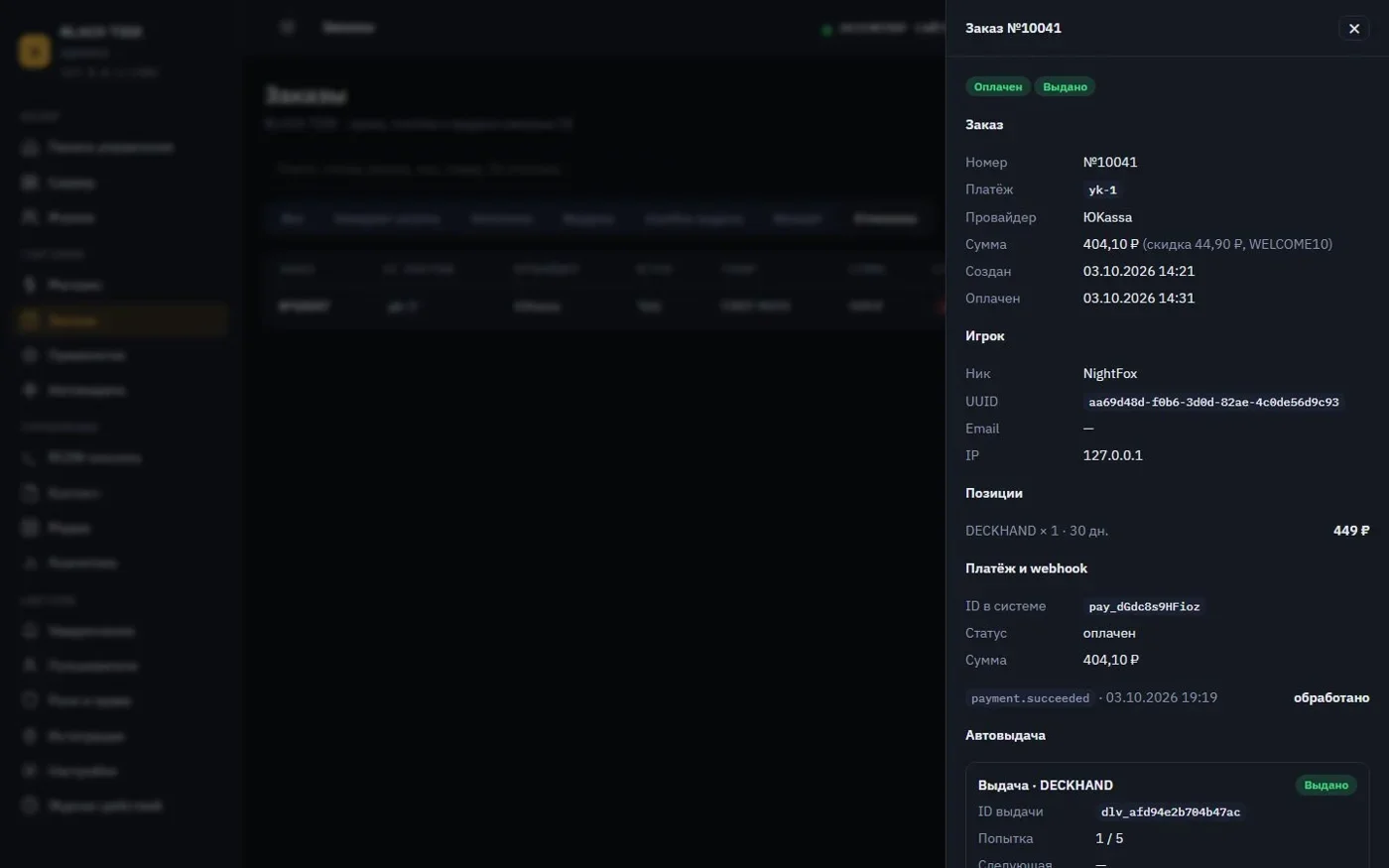Click the Выдача · DECKHAND card header

coord(1045,786)
